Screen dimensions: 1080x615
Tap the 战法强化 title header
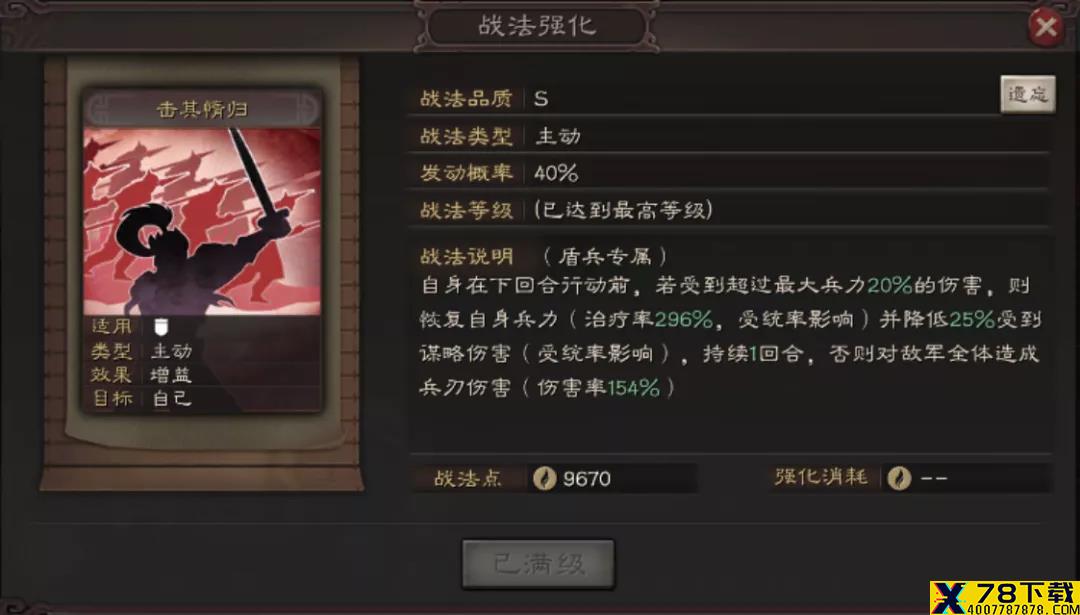537,27
